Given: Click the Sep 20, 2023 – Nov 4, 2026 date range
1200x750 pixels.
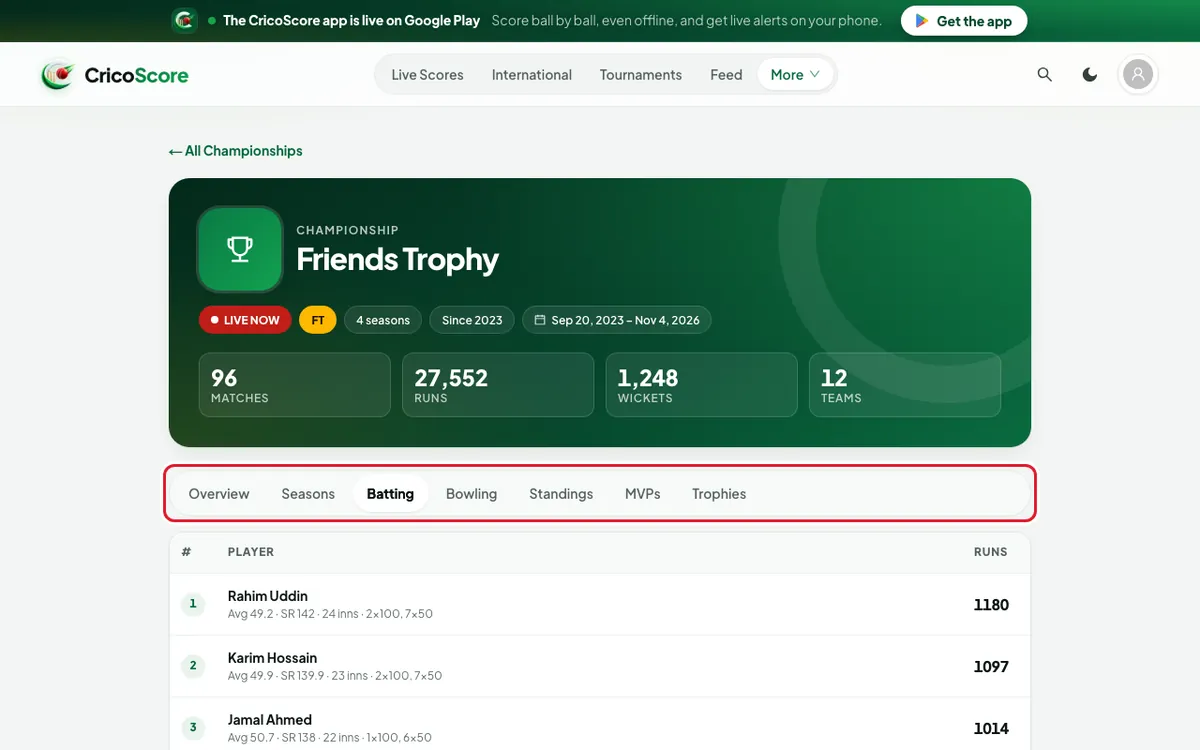Looking at the screenshot, I should pyautogui.click(x=617, y=320).
